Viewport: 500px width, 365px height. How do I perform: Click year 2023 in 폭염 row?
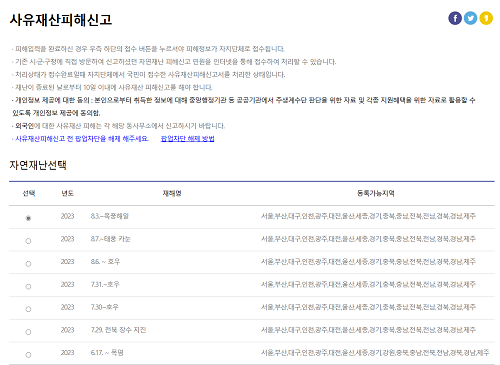(67, 352)
